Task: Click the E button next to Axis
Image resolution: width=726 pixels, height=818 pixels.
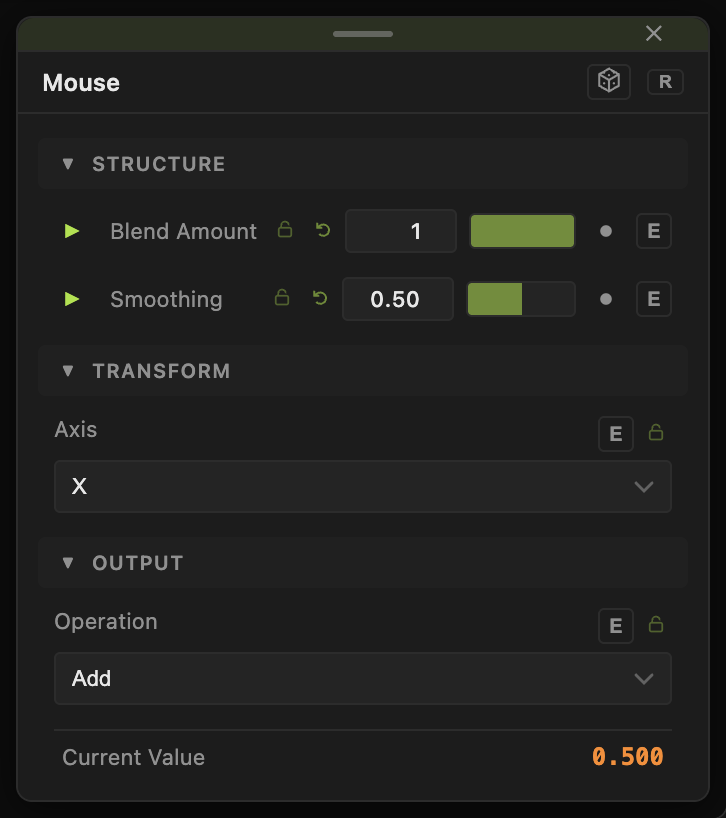Action: 615,434
